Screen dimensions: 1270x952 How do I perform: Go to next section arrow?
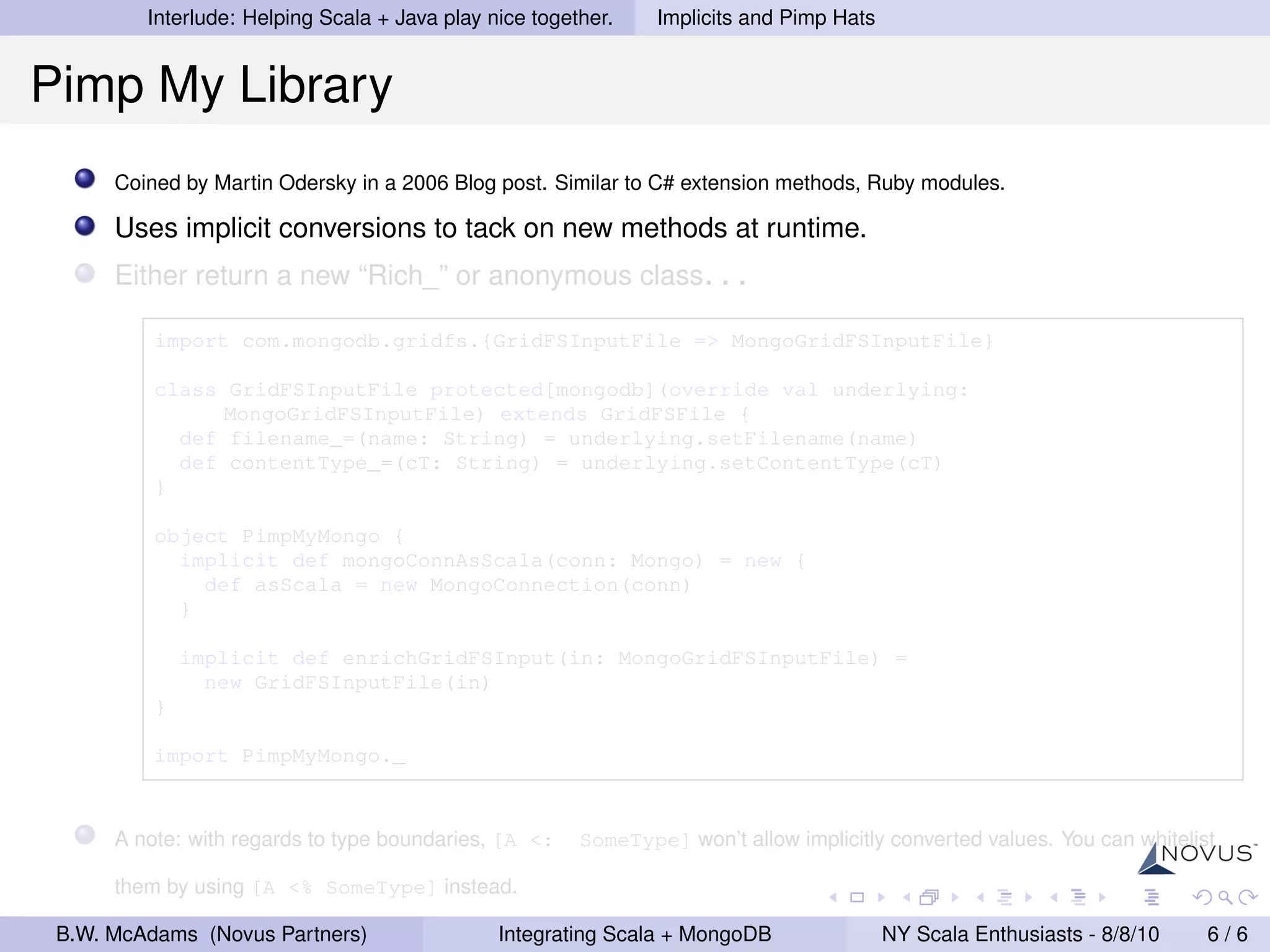click(x=1102, y=897)
